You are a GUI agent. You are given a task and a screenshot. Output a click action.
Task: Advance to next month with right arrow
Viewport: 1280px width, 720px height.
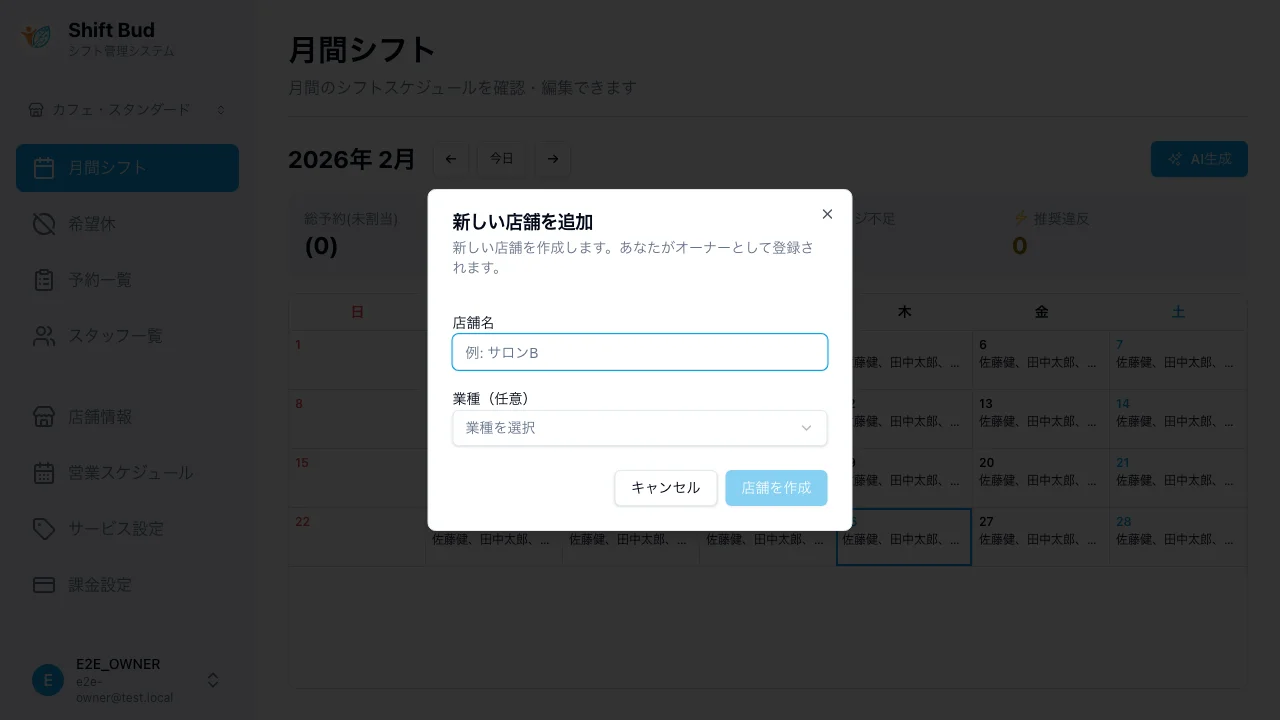tap(553, 159)
